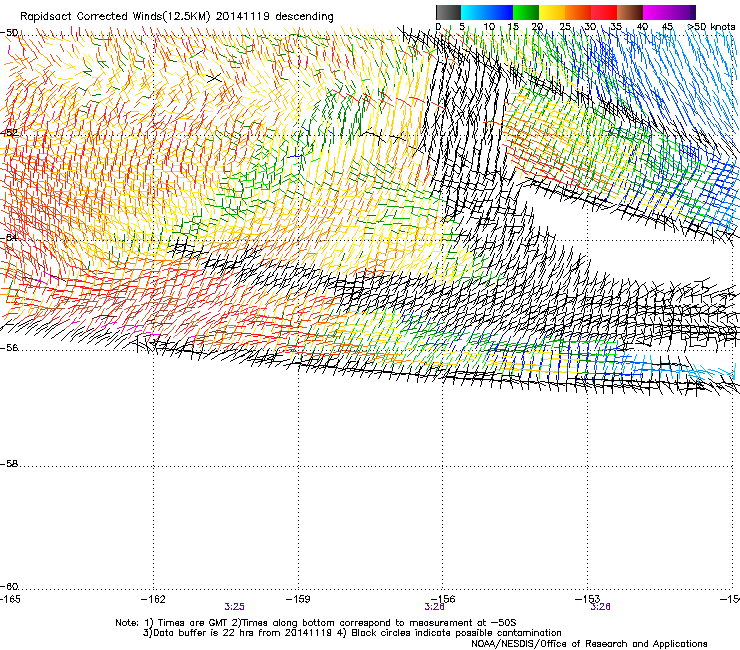Click the gray 0-5 knots legend segment
740x650 pixels.
[448, 12]
